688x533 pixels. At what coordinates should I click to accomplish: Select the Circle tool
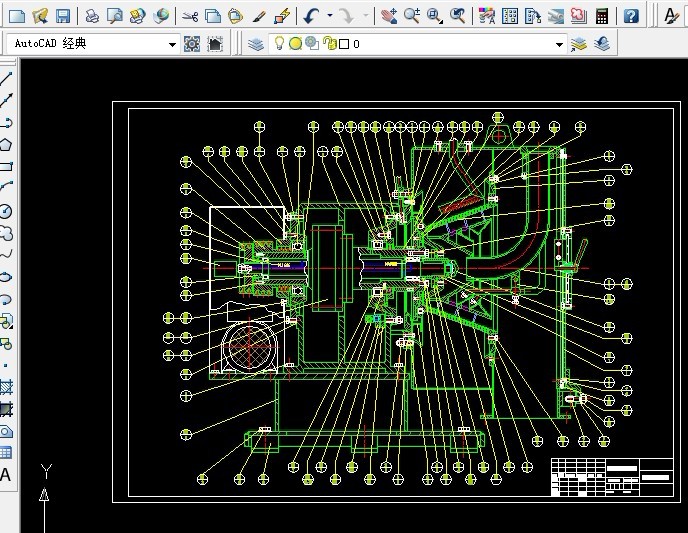[6, 211]
